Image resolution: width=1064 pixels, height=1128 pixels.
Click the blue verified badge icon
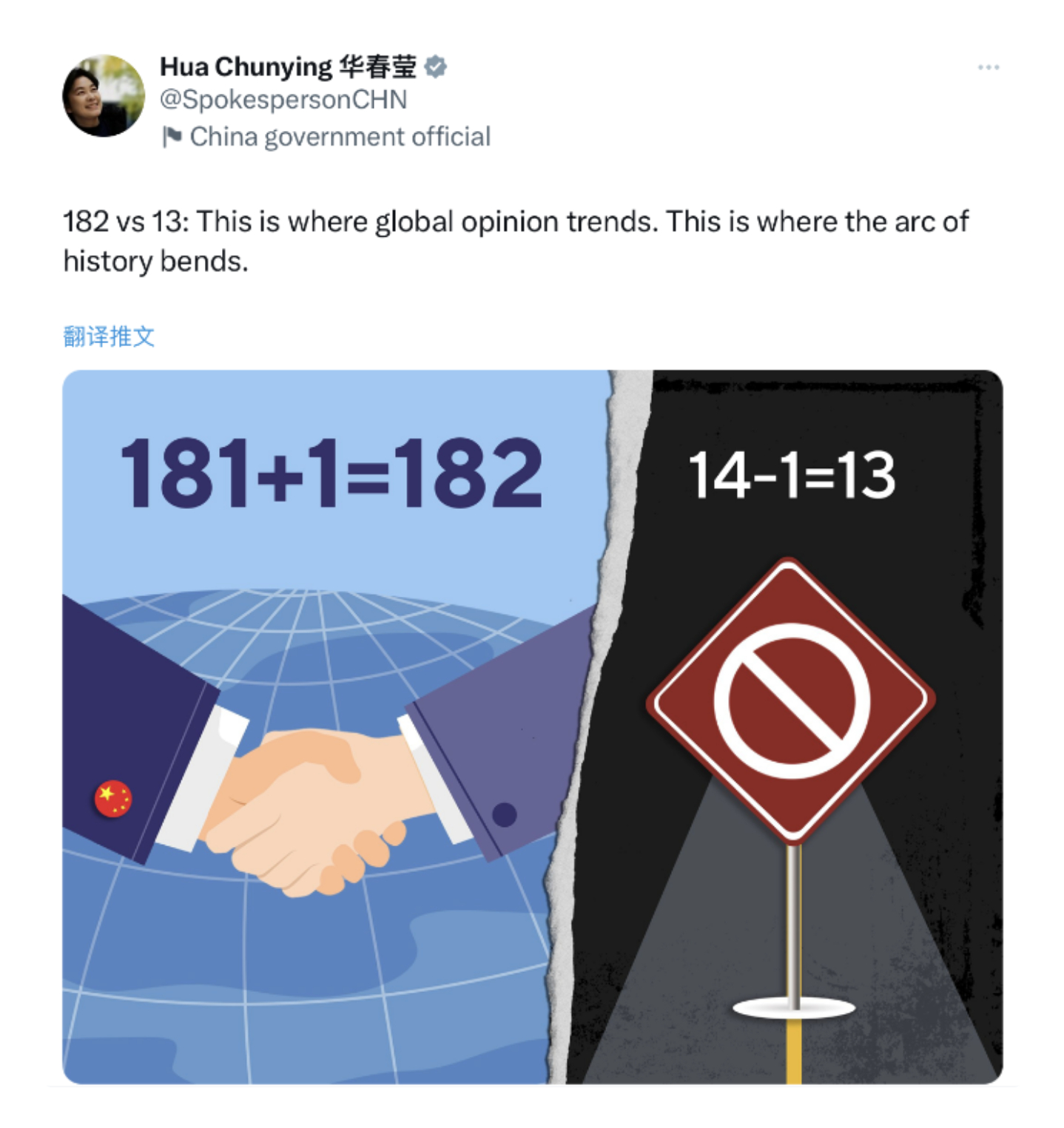pyautogui.click(x=436, y=67)
